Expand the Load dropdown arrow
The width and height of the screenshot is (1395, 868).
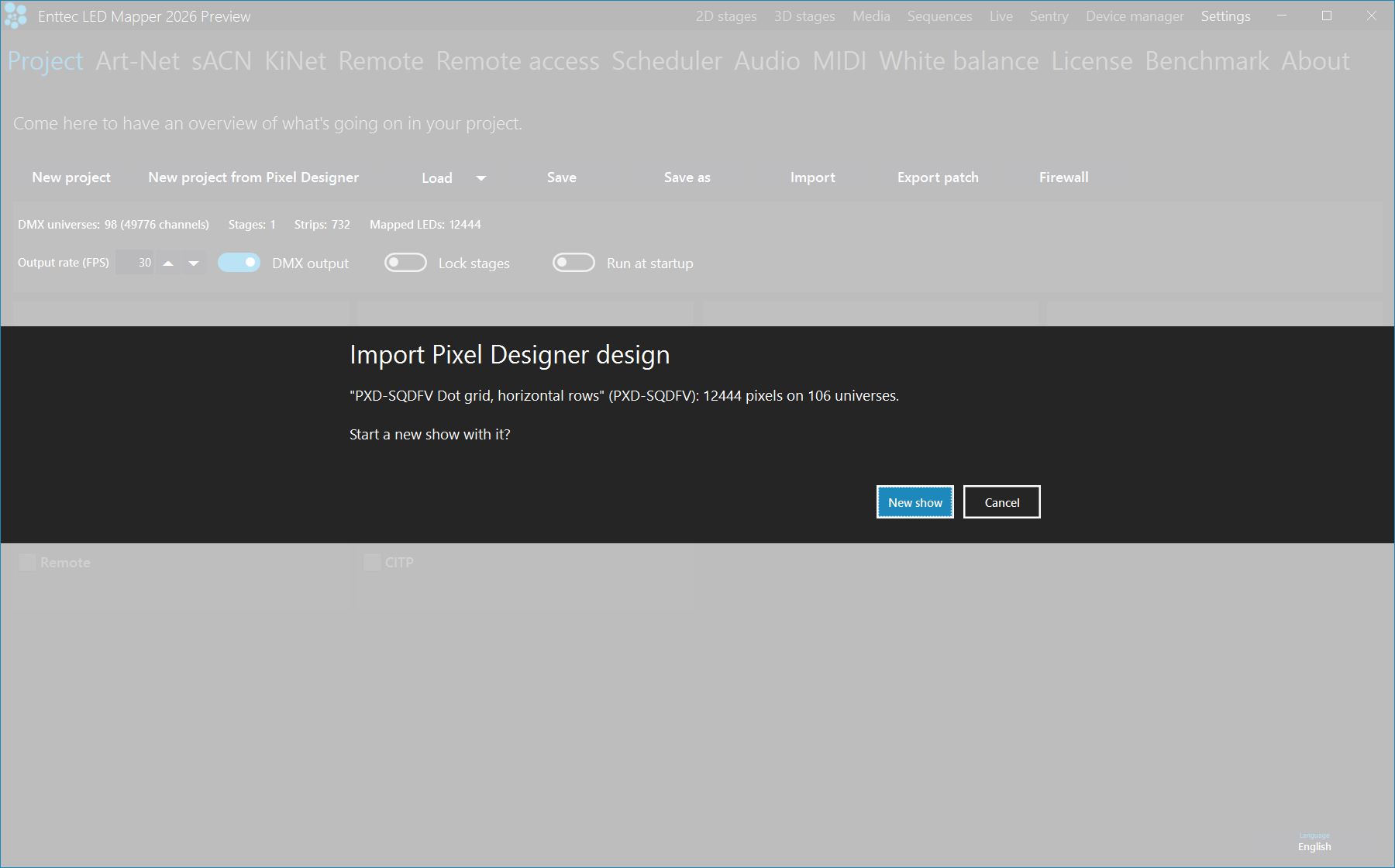(x=481, y=178)
